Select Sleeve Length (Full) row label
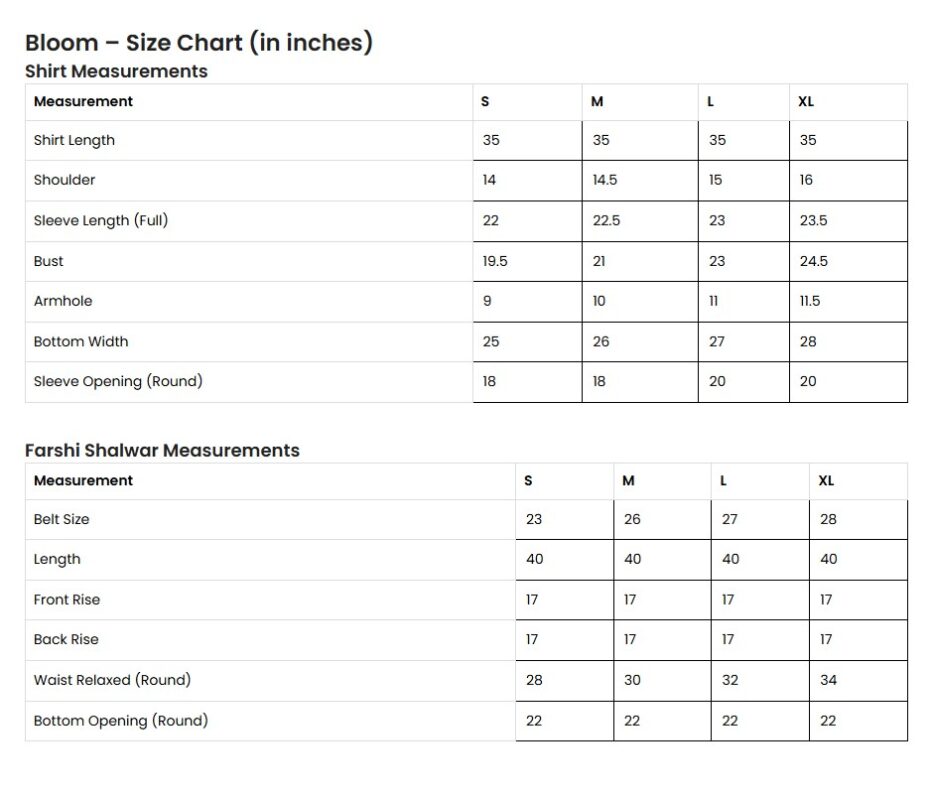 pyautogui.click(x=101, y=220)
